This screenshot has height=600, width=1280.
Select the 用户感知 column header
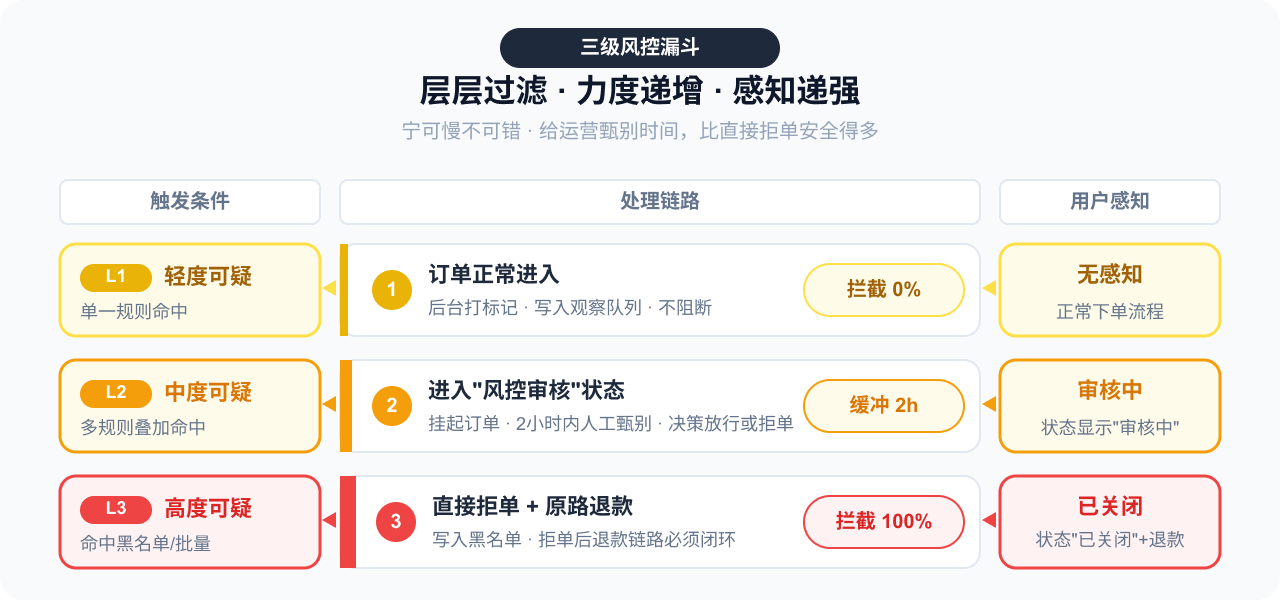click(x=1110, y=202)
